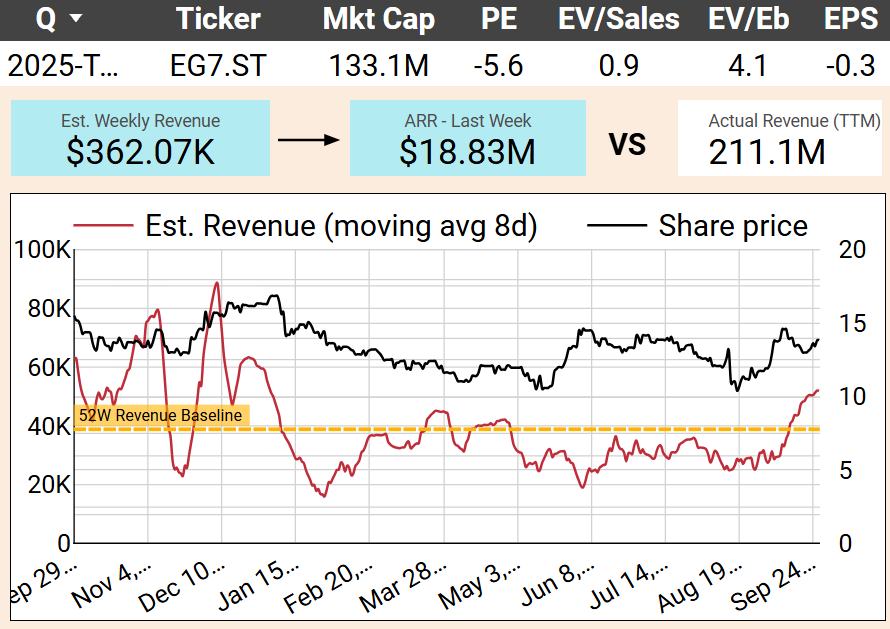Viewport: 890px width, 629px height.
Task: Sort by the Ticker column header
Action: tap(218, 18)
